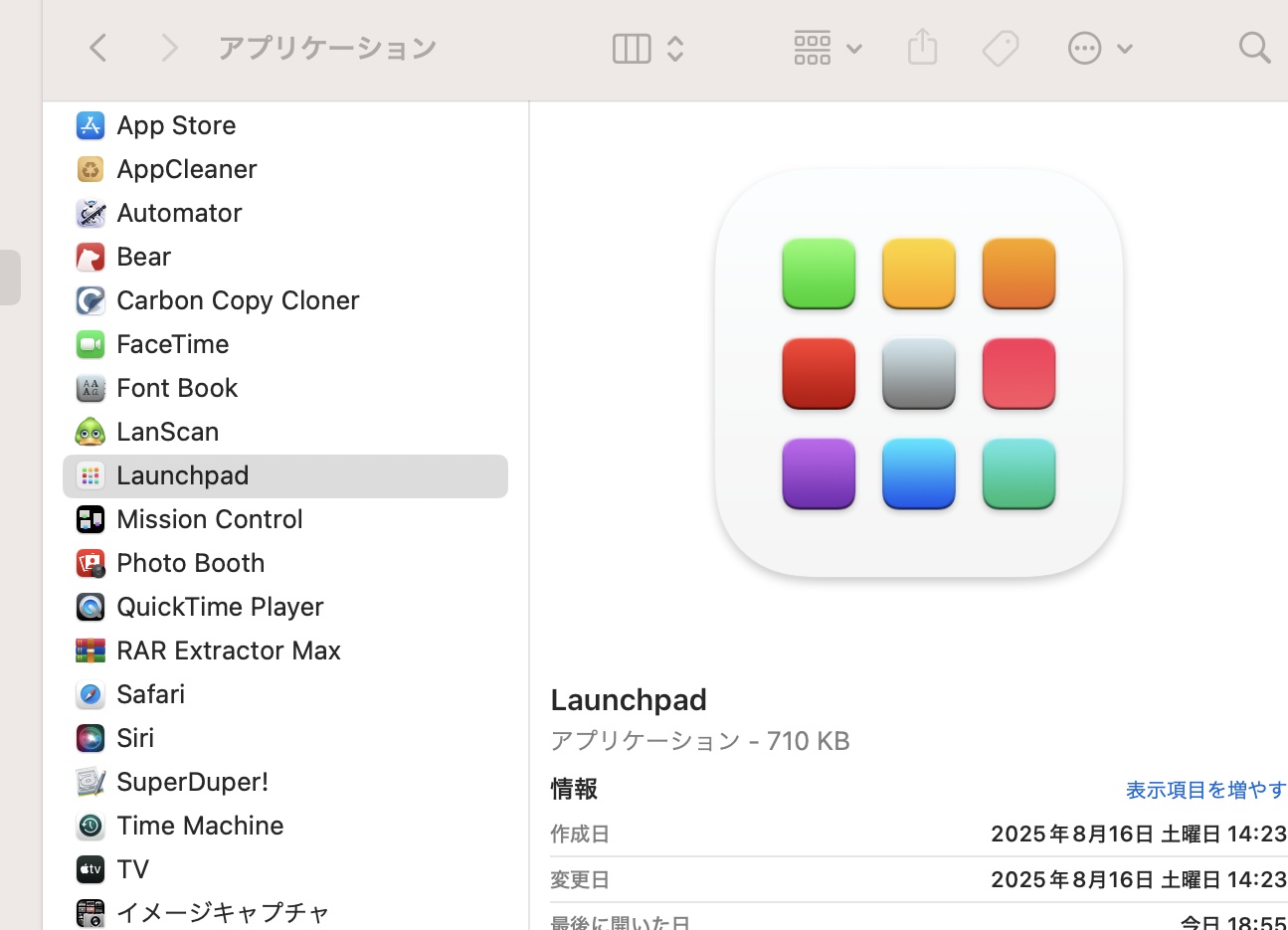Viewport: 1288px width, 930px height.
Task: Click the Share toolbar button
Action: 923,47
